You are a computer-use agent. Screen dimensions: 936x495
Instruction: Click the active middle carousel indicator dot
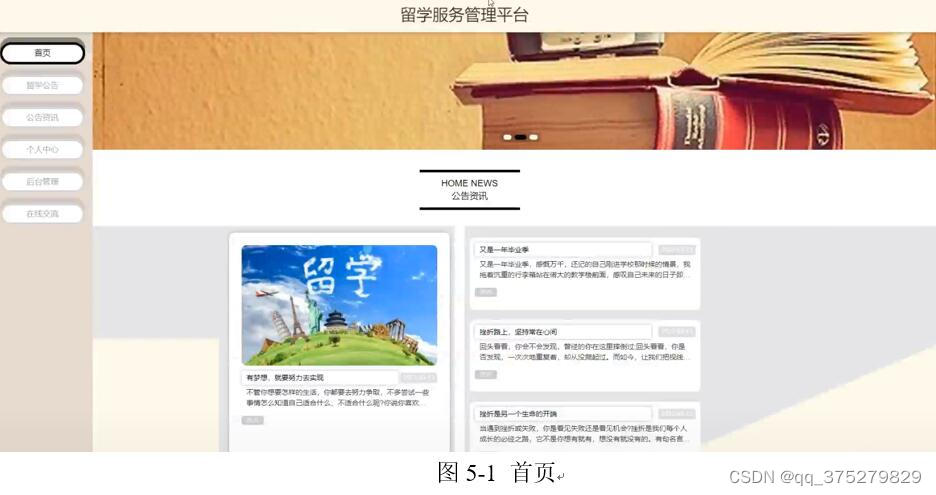click(x=521, y=137)
